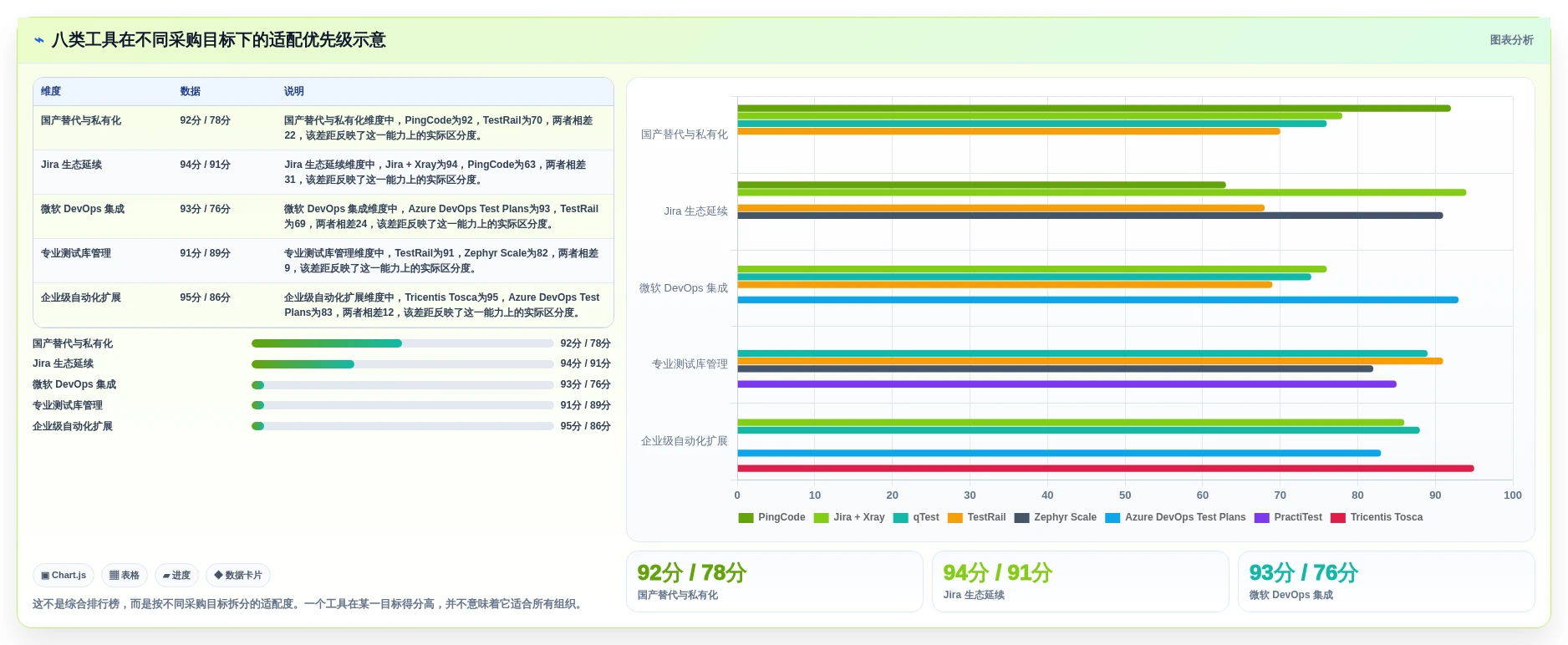Click the red Tricentis Tosca bar in the chart

(1105, 469)
